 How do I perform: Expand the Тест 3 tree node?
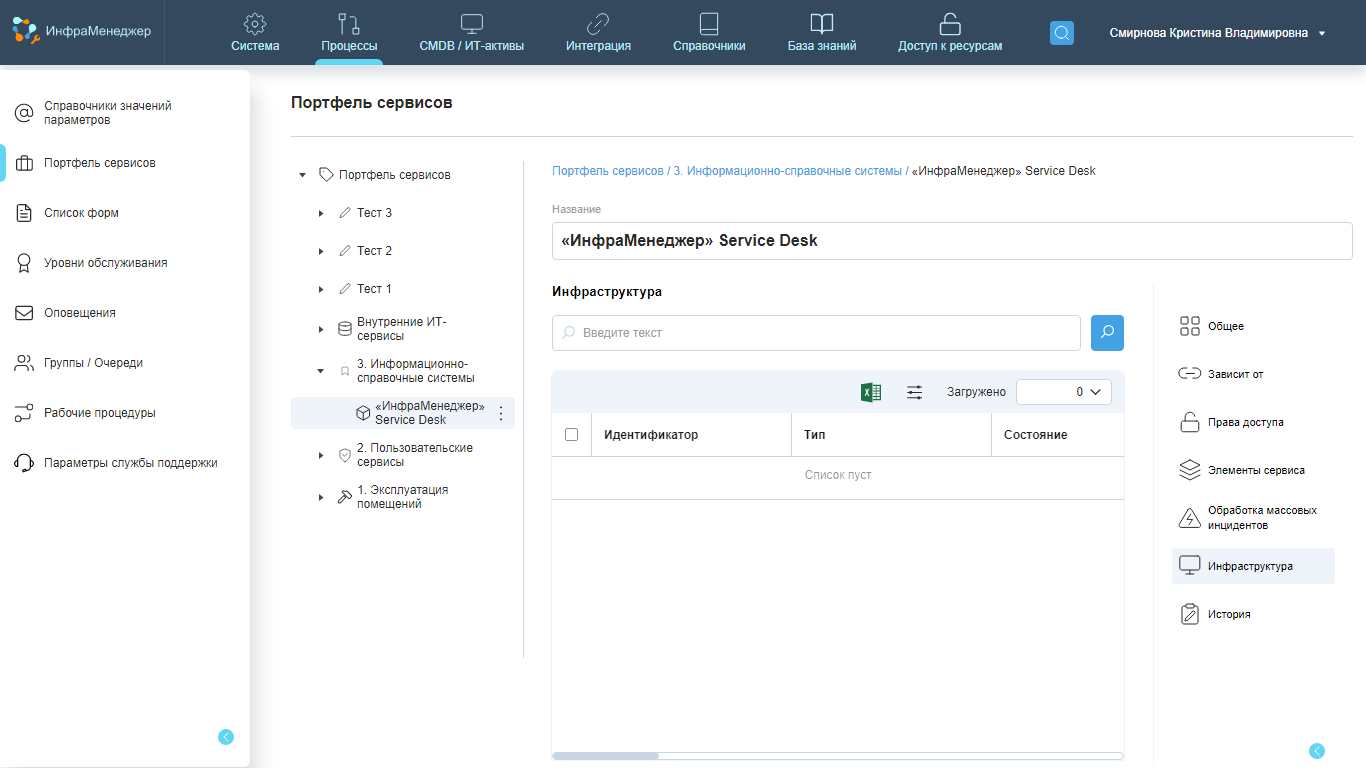tap(321, 213)
